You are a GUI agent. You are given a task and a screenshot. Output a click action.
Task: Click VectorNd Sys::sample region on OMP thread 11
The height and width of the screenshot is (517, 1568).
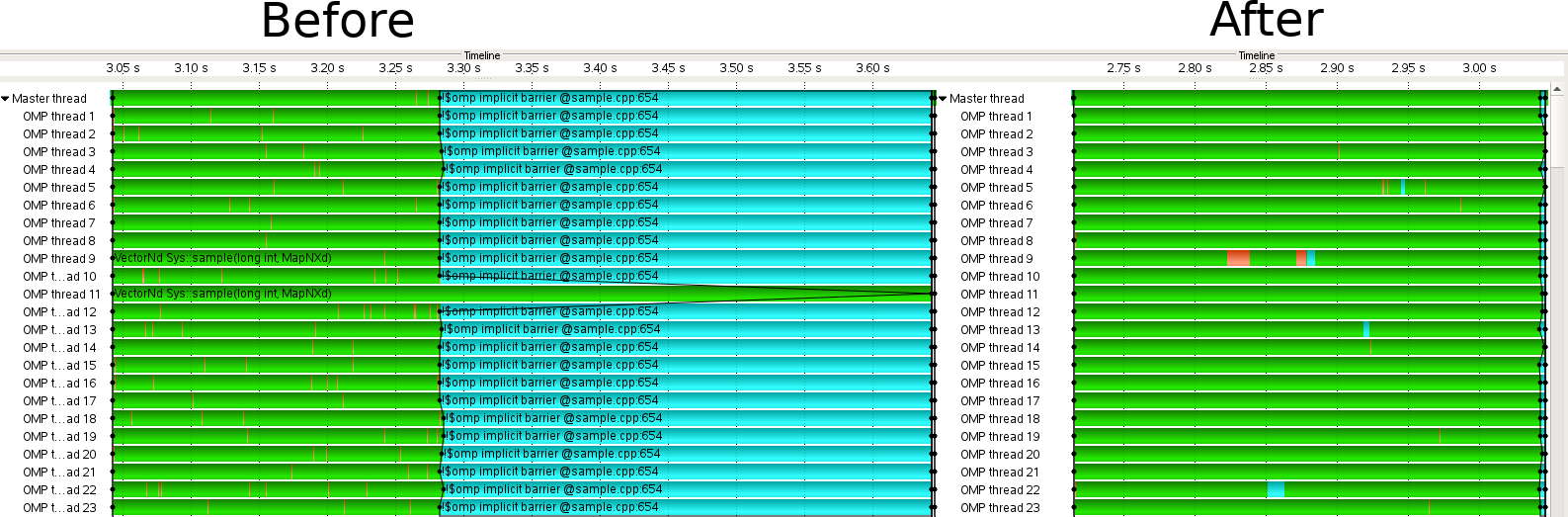coord(222,294)
